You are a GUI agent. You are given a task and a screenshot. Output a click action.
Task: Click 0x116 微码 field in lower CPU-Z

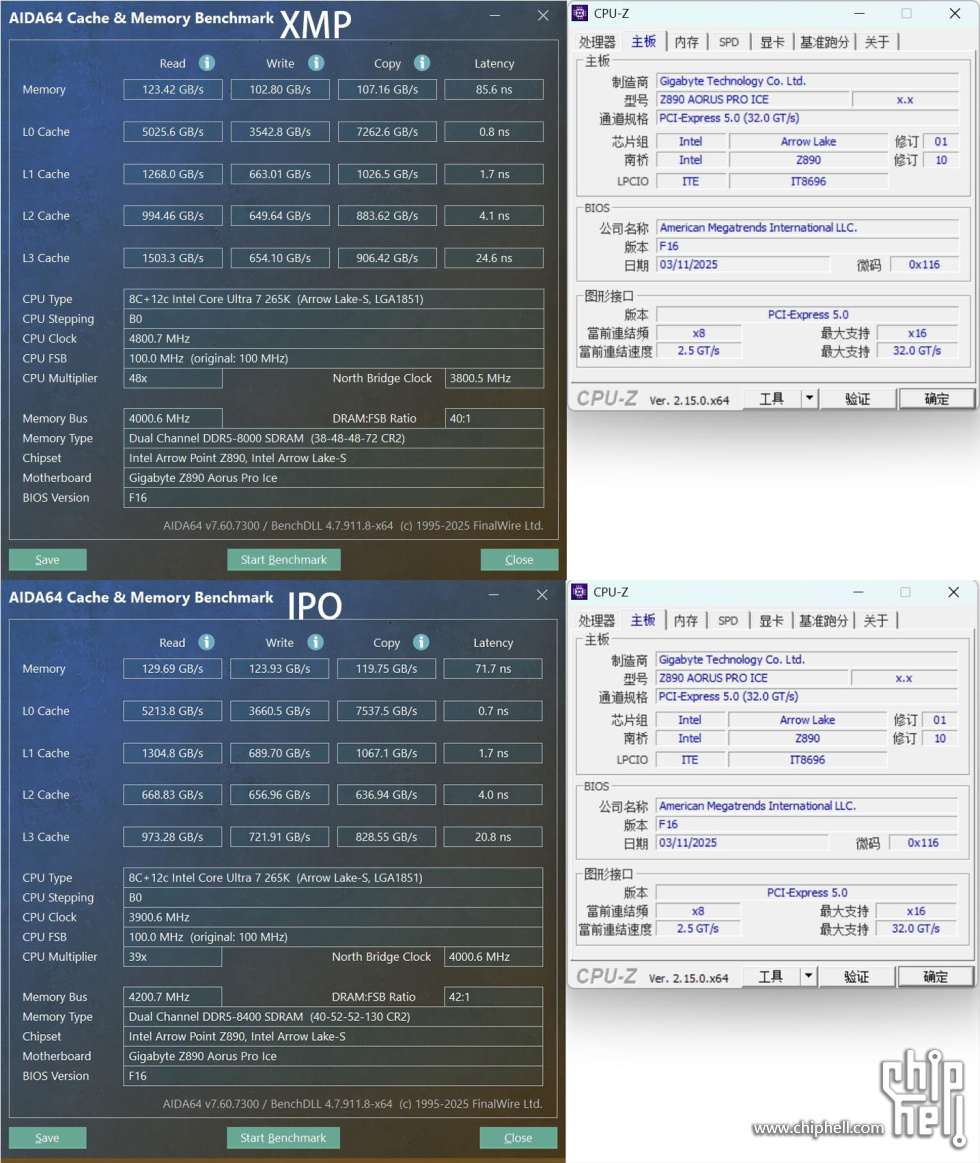tap(923, 843)
